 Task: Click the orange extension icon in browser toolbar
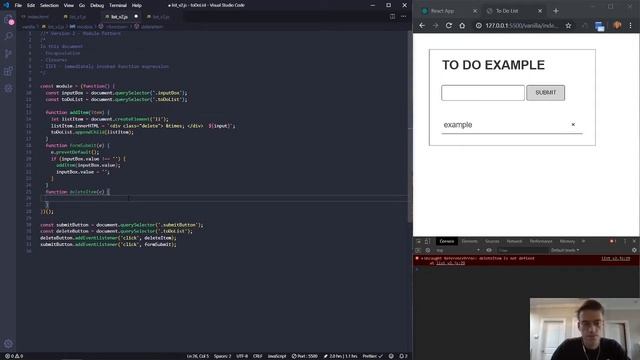[x=617, y=25]
